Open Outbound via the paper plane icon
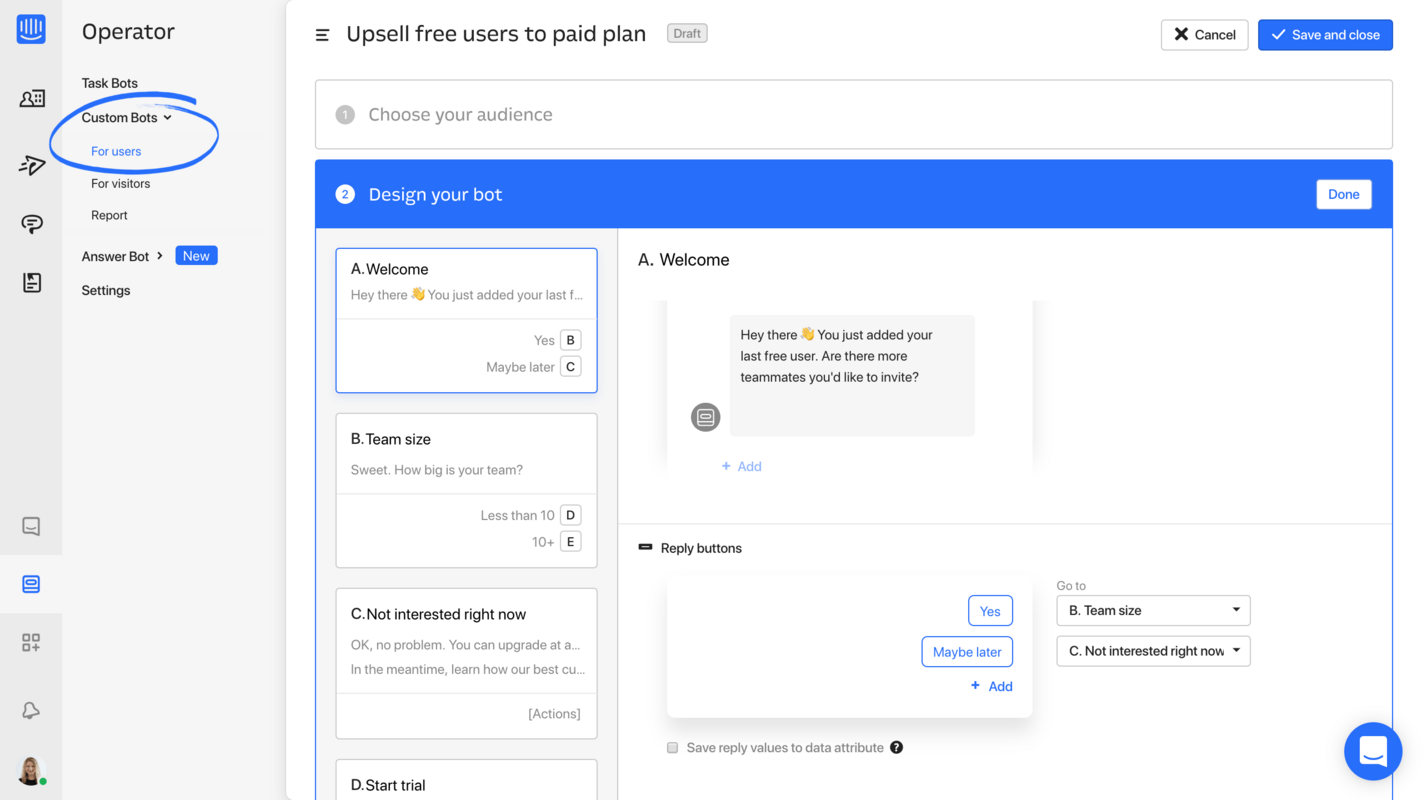This screenshot has width=1422, height=800. pos(31,164)
